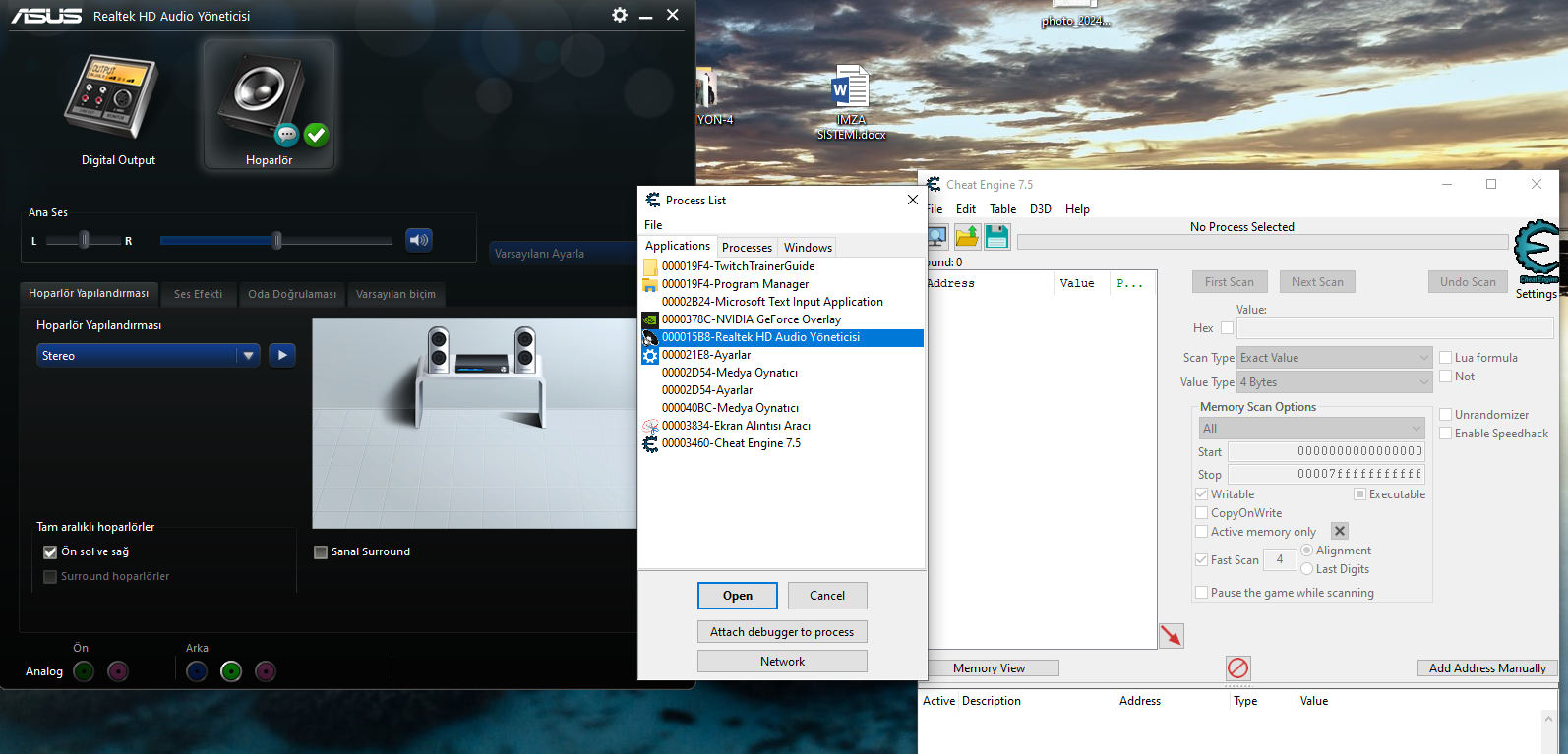1568x754 pixels.
Task: Select 000019F4-TwitchTrainerGuide in process list
Action: [782, 266]
